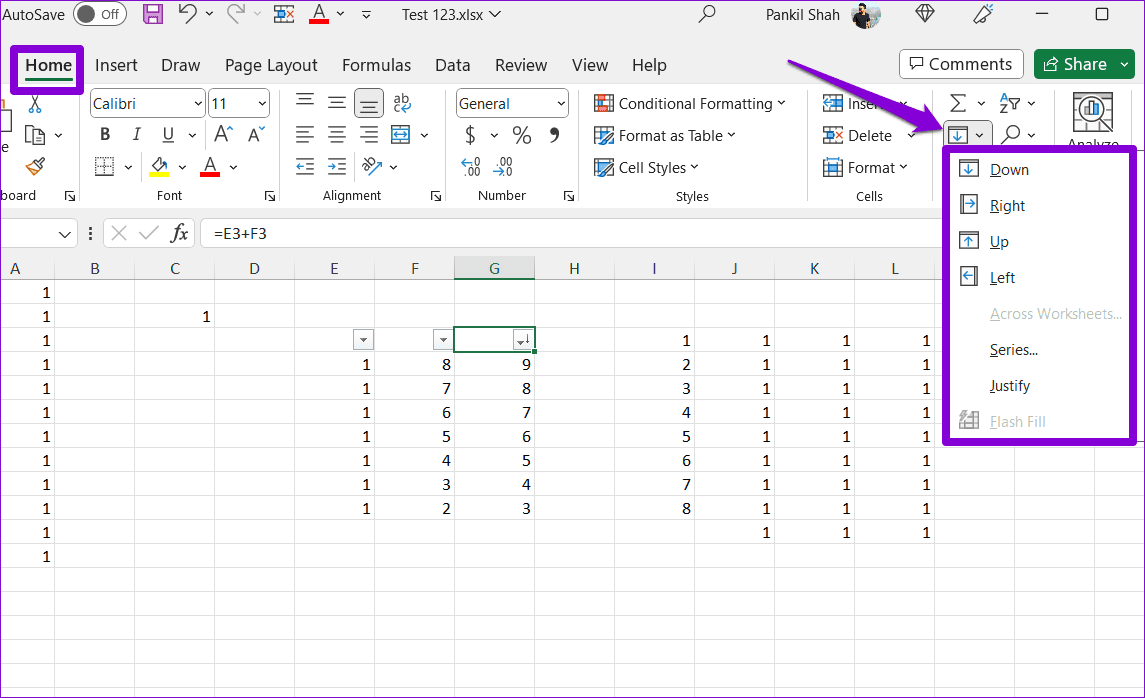Toggle Wrap Text for the cell
Screen dimensions: 1145x698
click(x=402, y=102)
